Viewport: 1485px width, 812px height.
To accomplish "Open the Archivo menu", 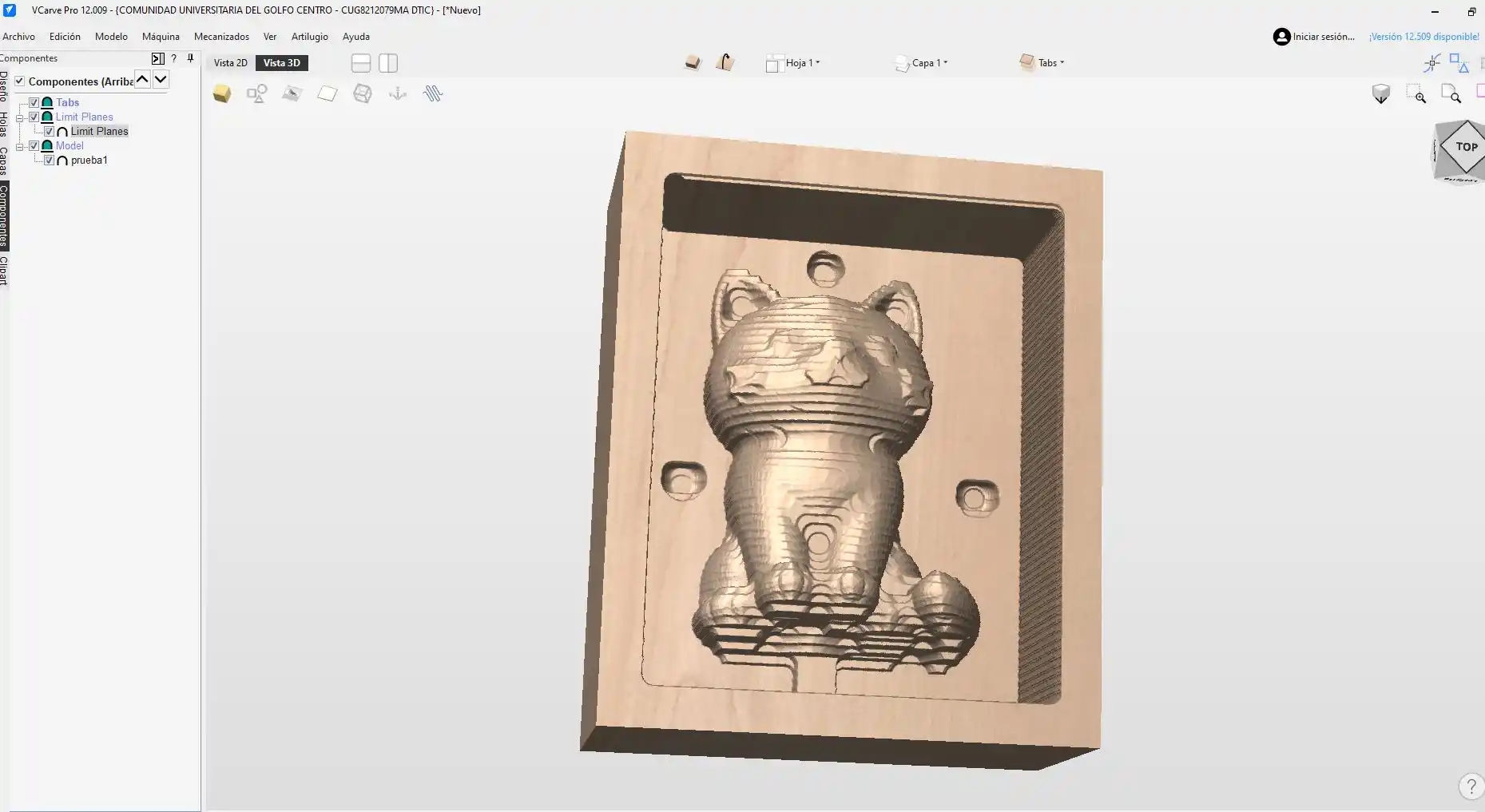I will 18,37.
